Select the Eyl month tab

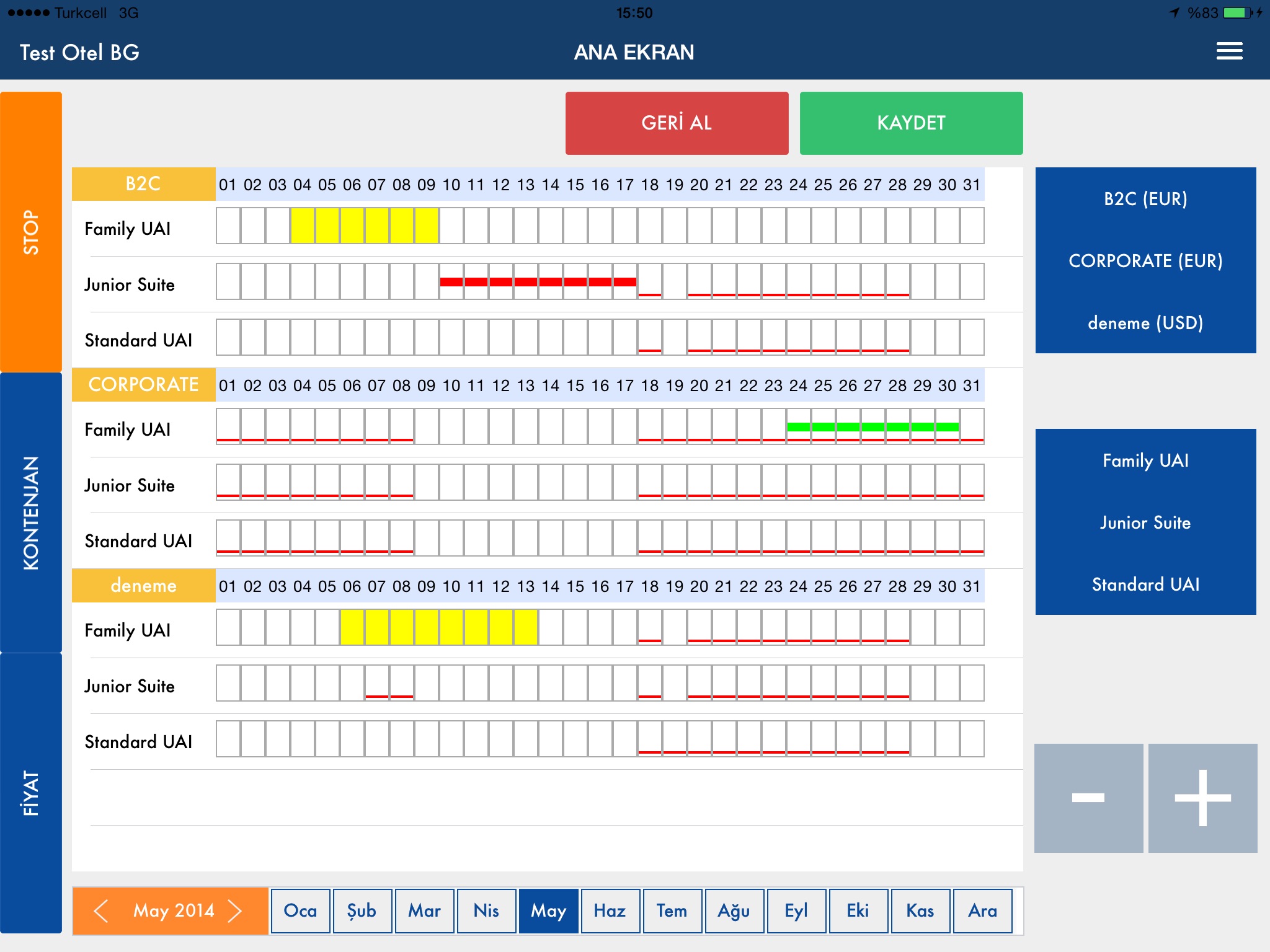tap(796, 911)
